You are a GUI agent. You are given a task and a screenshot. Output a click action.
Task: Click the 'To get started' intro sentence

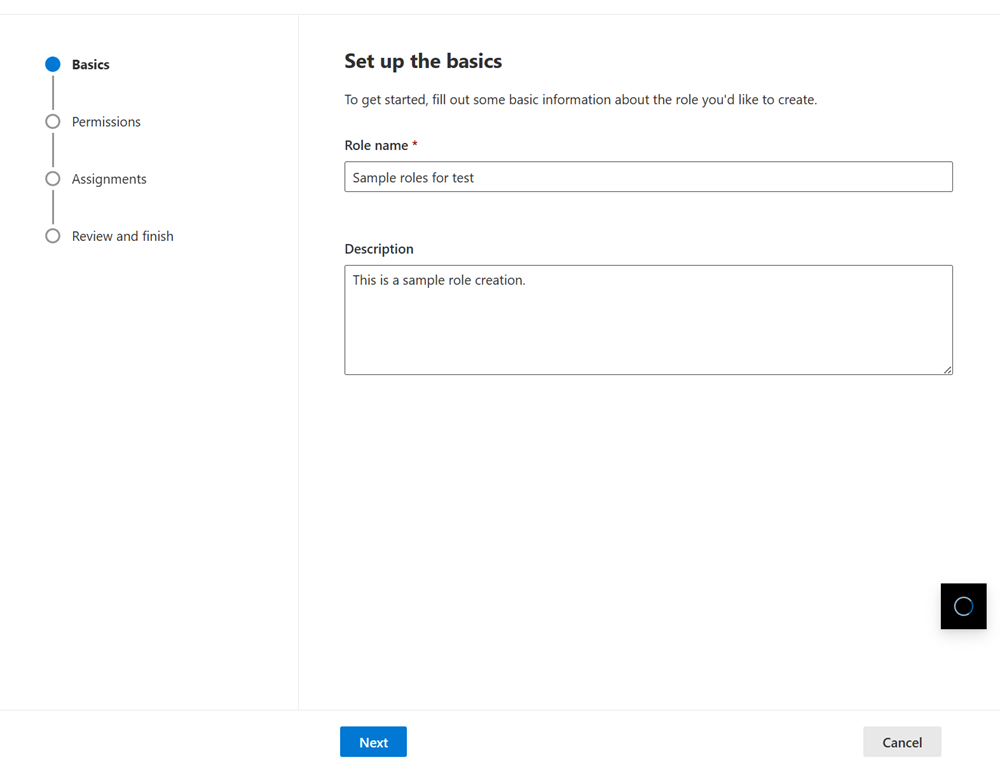click(x=580, y=100)
